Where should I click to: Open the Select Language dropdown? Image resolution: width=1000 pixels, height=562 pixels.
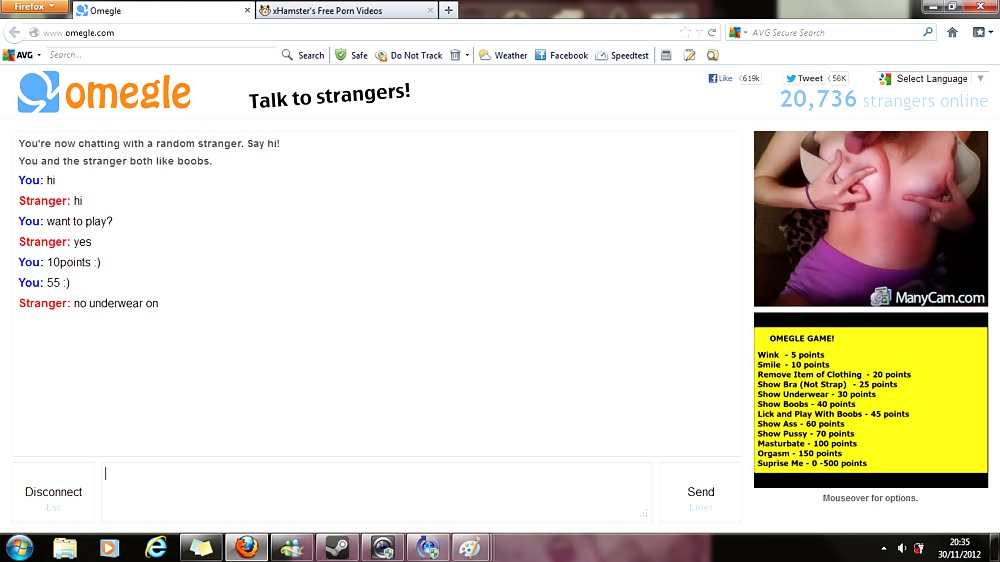924,78
